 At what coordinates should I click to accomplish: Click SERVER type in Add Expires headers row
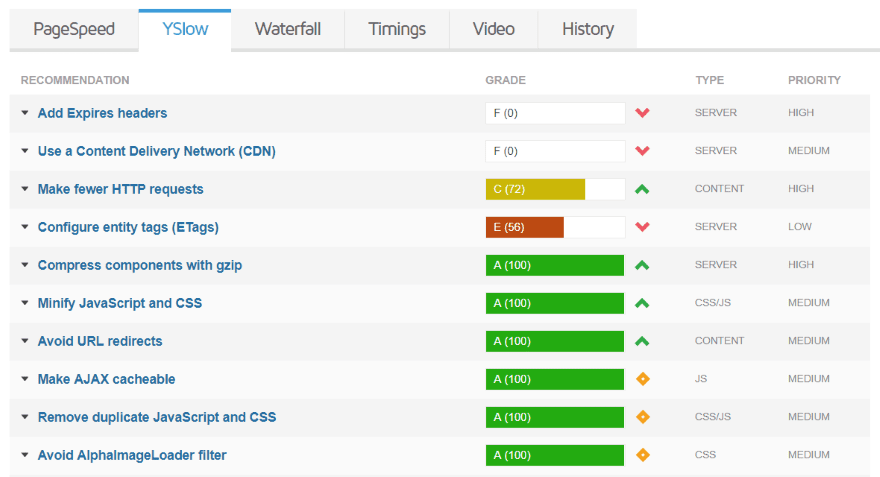[716, 113]
